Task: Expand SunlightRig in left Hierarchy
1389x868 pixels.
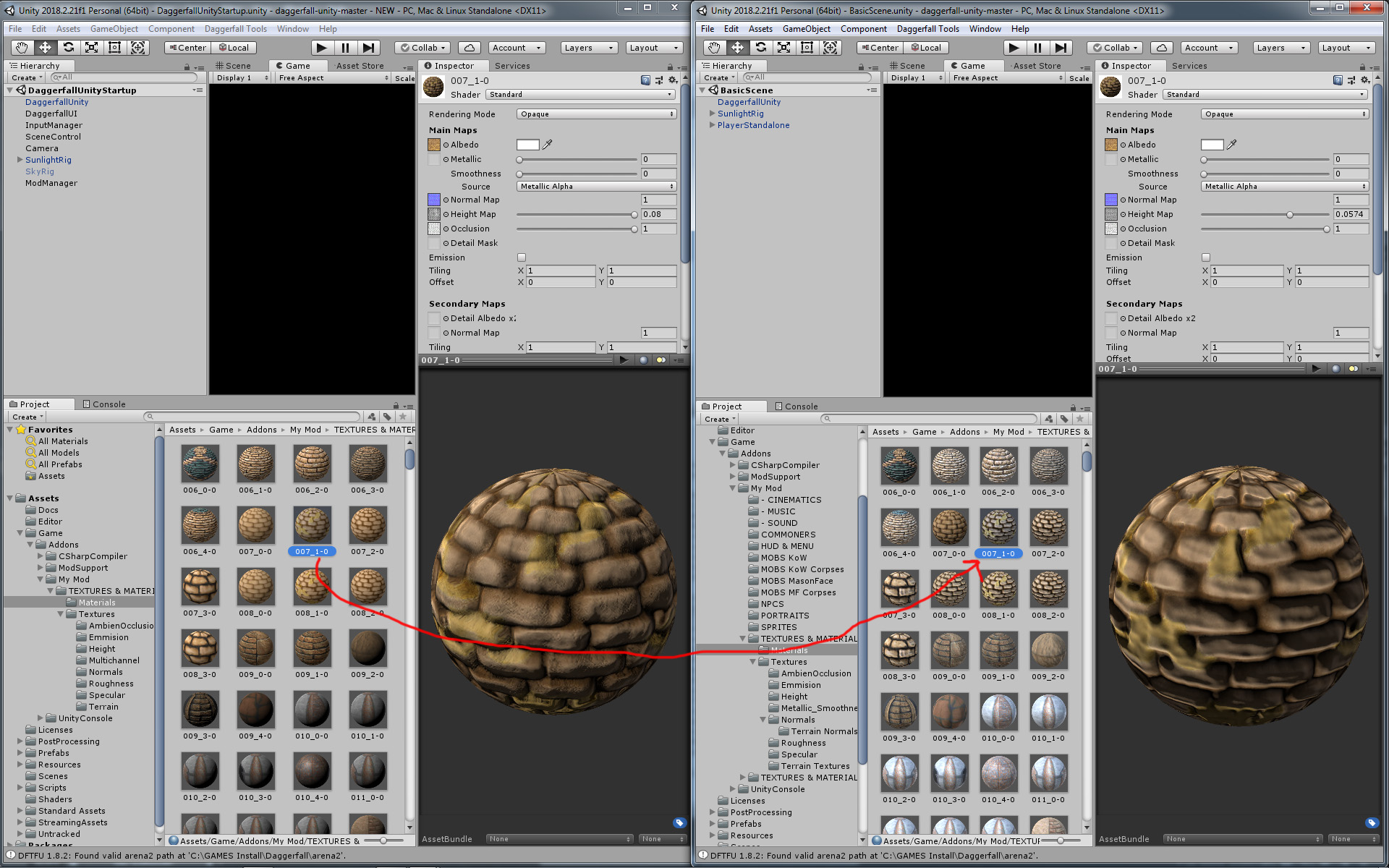Action: point(20,160)
